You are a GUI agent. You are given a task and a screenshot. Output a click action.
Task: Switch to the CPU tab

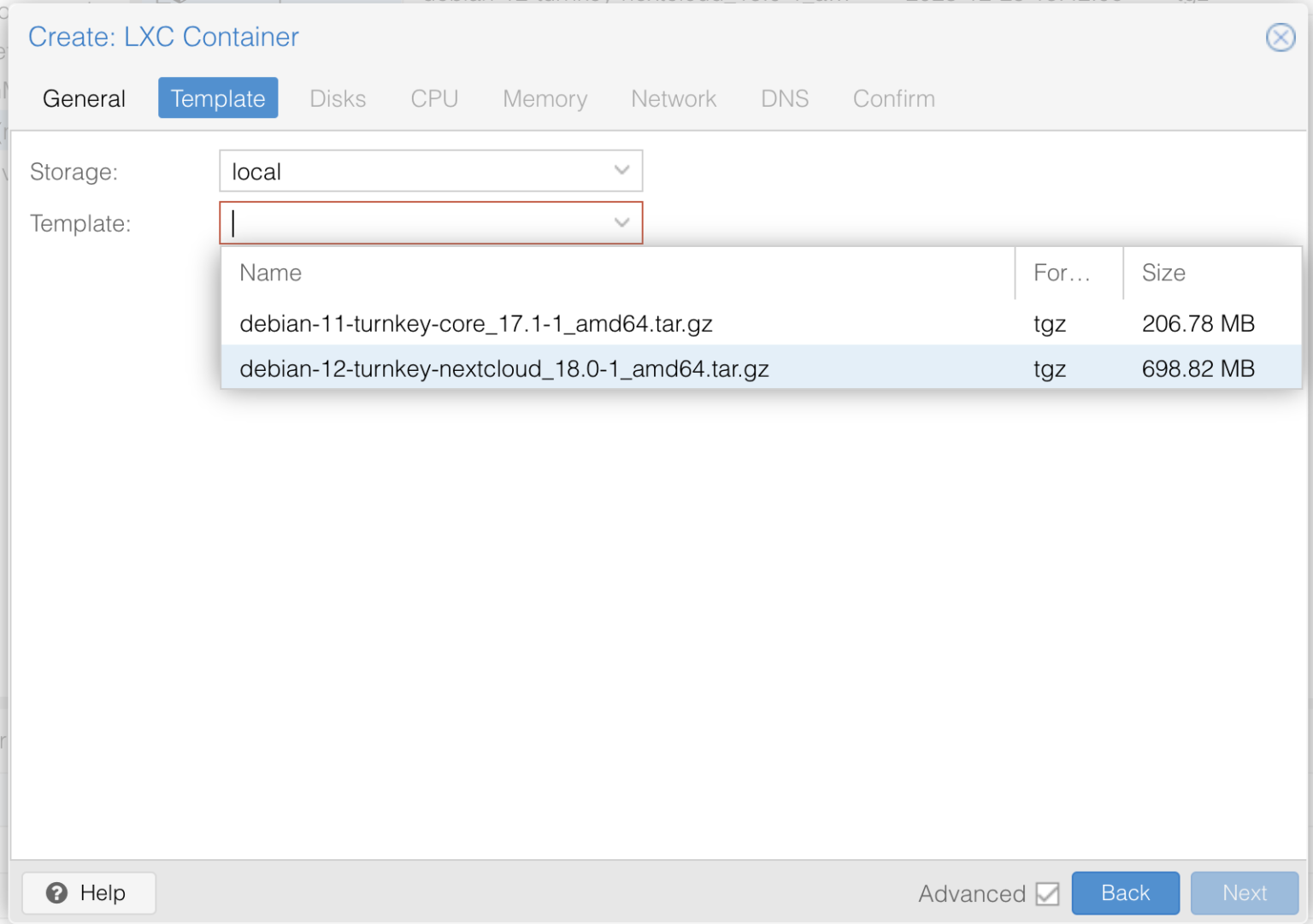pos(434,98)
